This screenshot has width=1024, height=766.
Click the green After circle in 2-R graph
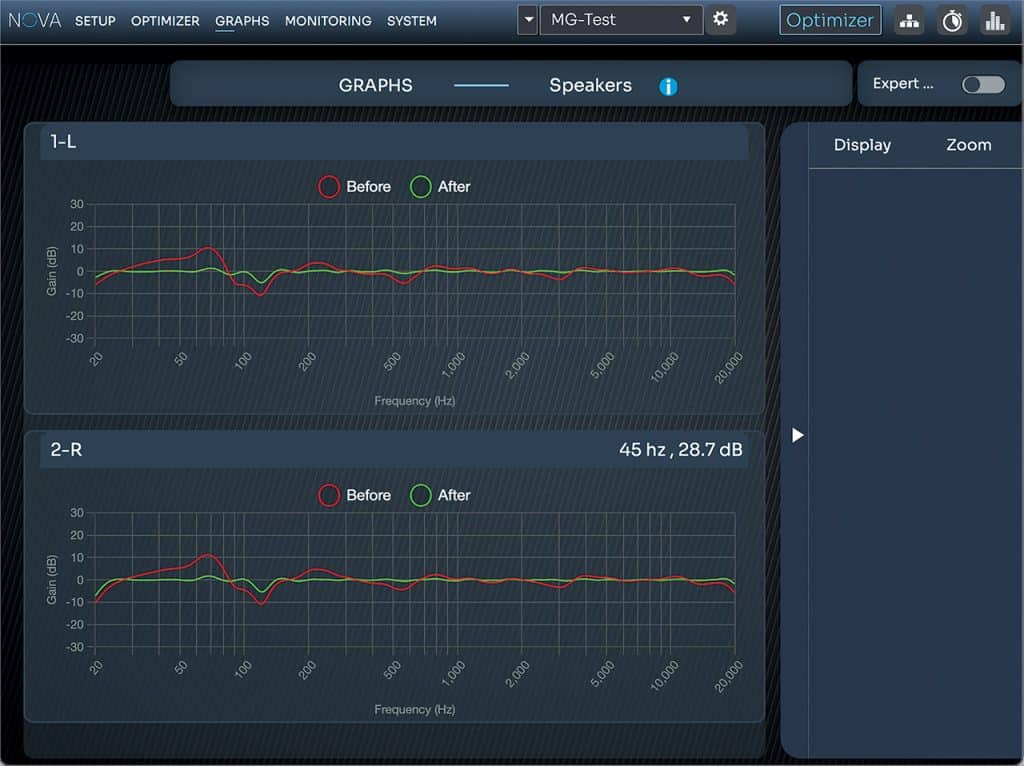(421, 496)
